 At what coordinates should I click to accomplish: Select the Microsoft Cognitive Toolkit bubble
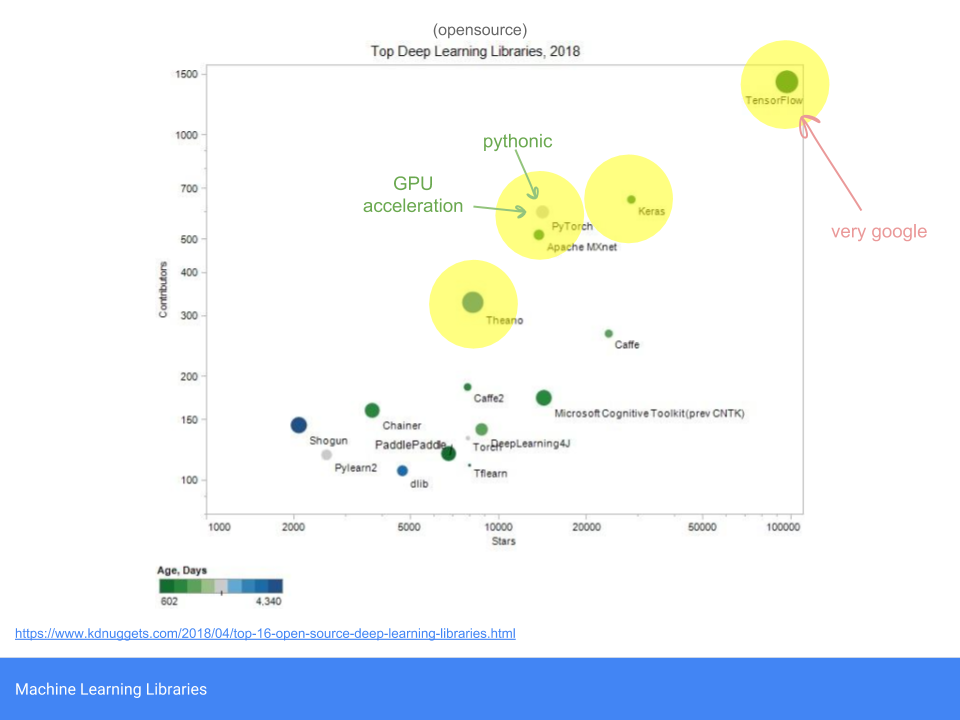pyautogui.click(x=543, y=398)
